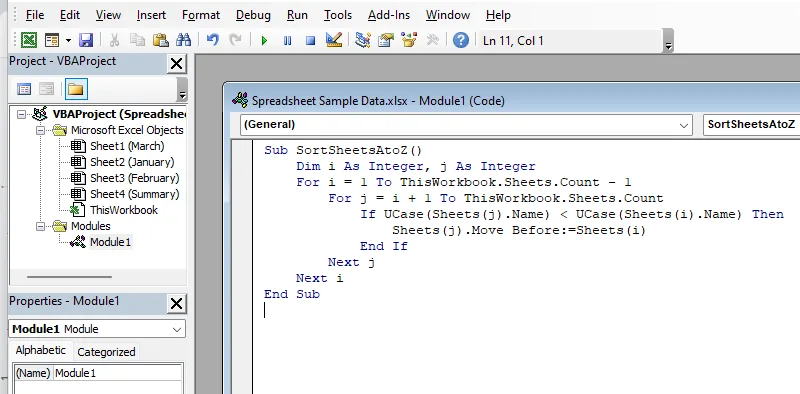Open the View menu
Screen dimensions: 800x394
[x=108, y=15]
